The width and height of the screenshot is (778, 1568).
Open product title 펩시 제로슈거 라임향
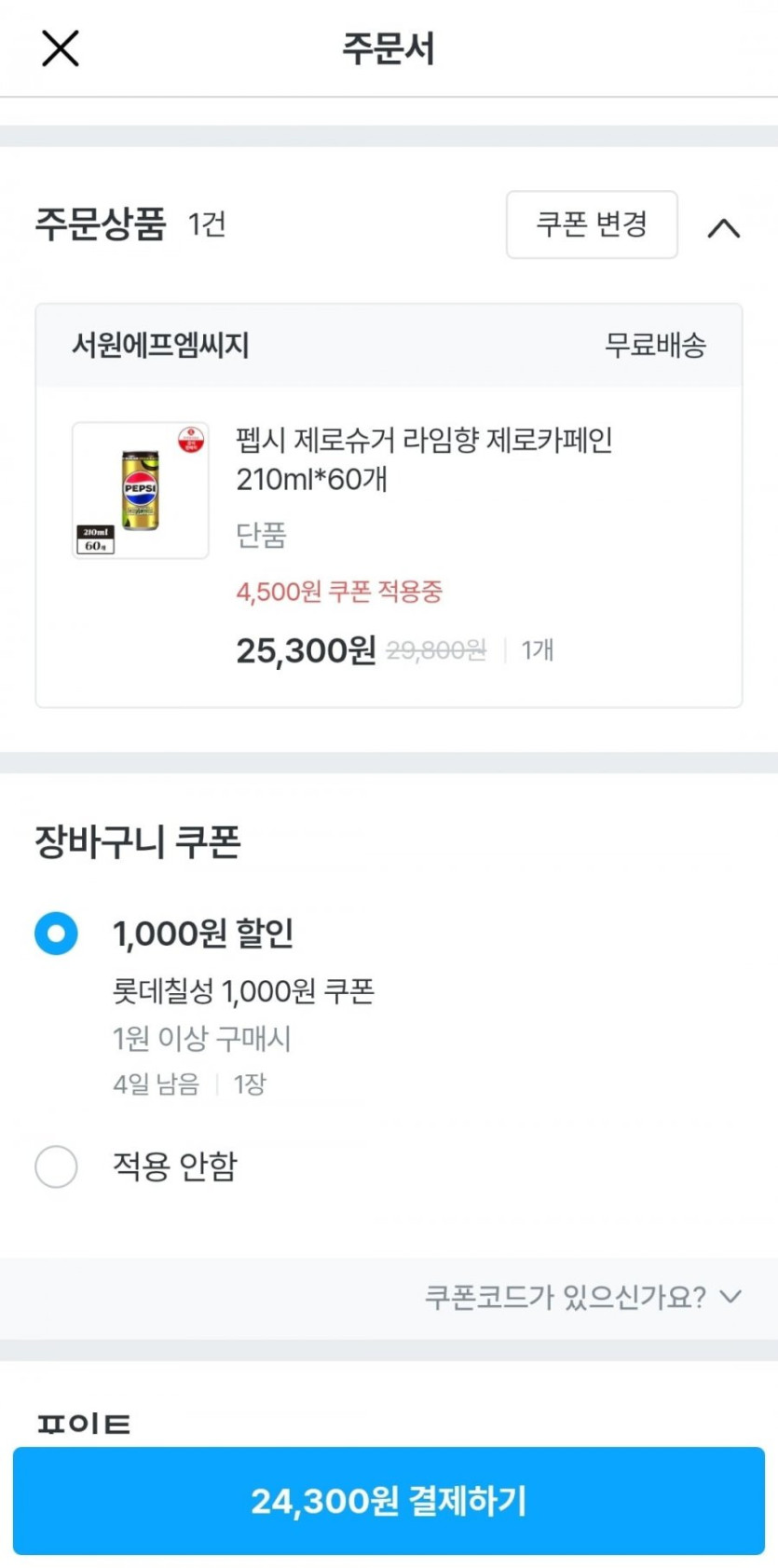pos(424,458)
